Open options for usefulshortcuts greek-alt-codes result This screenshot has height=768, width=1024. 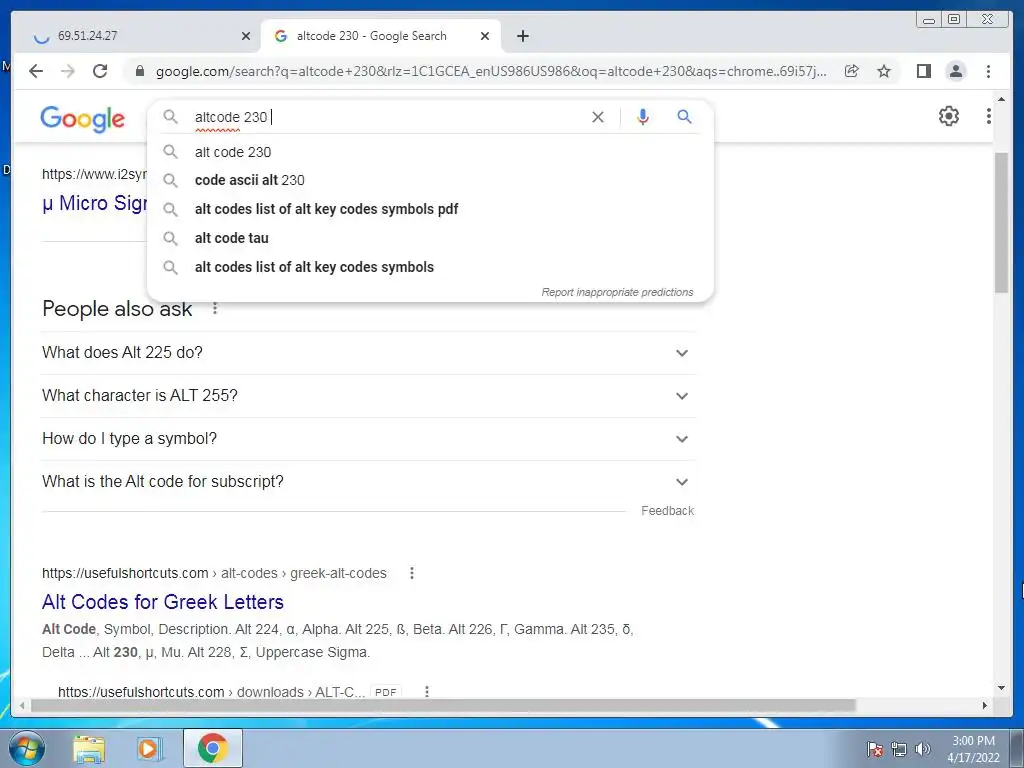pyautogui.click(x=411, y=573)
